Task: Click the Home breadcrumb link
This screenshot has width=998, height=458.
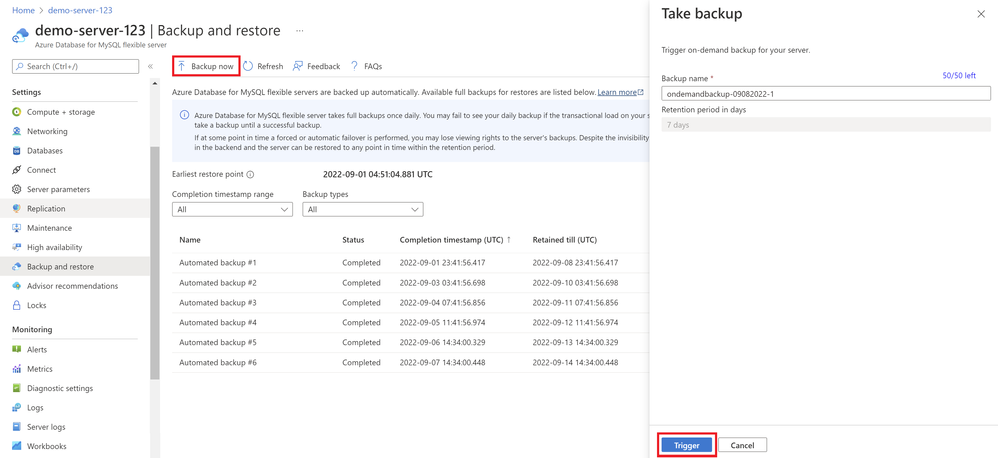Action: point(23,11)
